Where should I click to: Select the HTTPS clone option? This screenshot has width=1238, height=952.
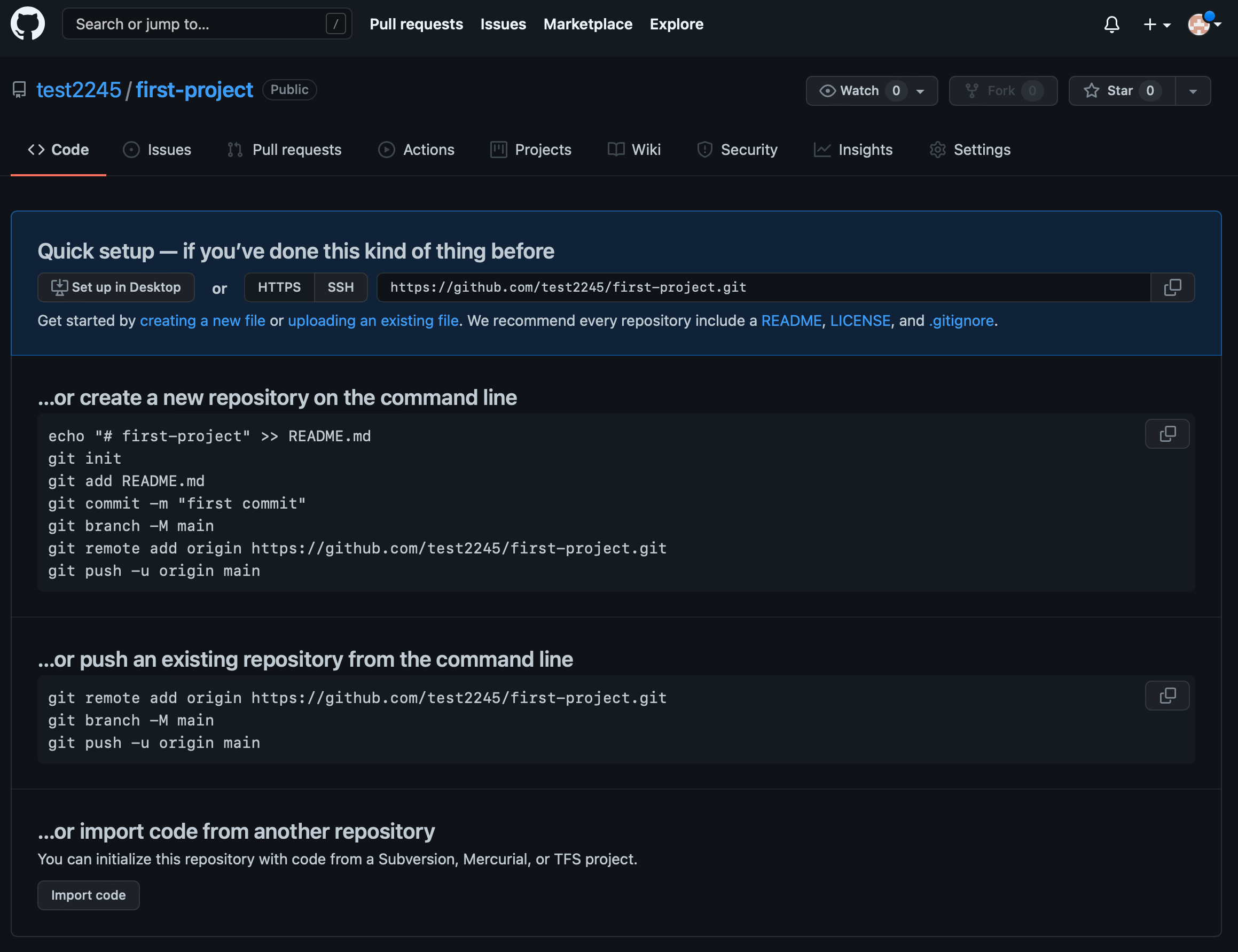coord(279,287)
